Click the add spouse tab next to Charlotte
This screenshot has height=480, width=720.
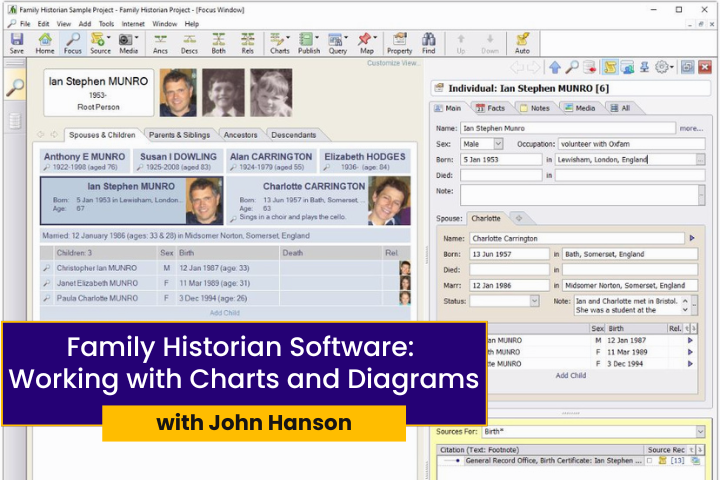(519, 218)
